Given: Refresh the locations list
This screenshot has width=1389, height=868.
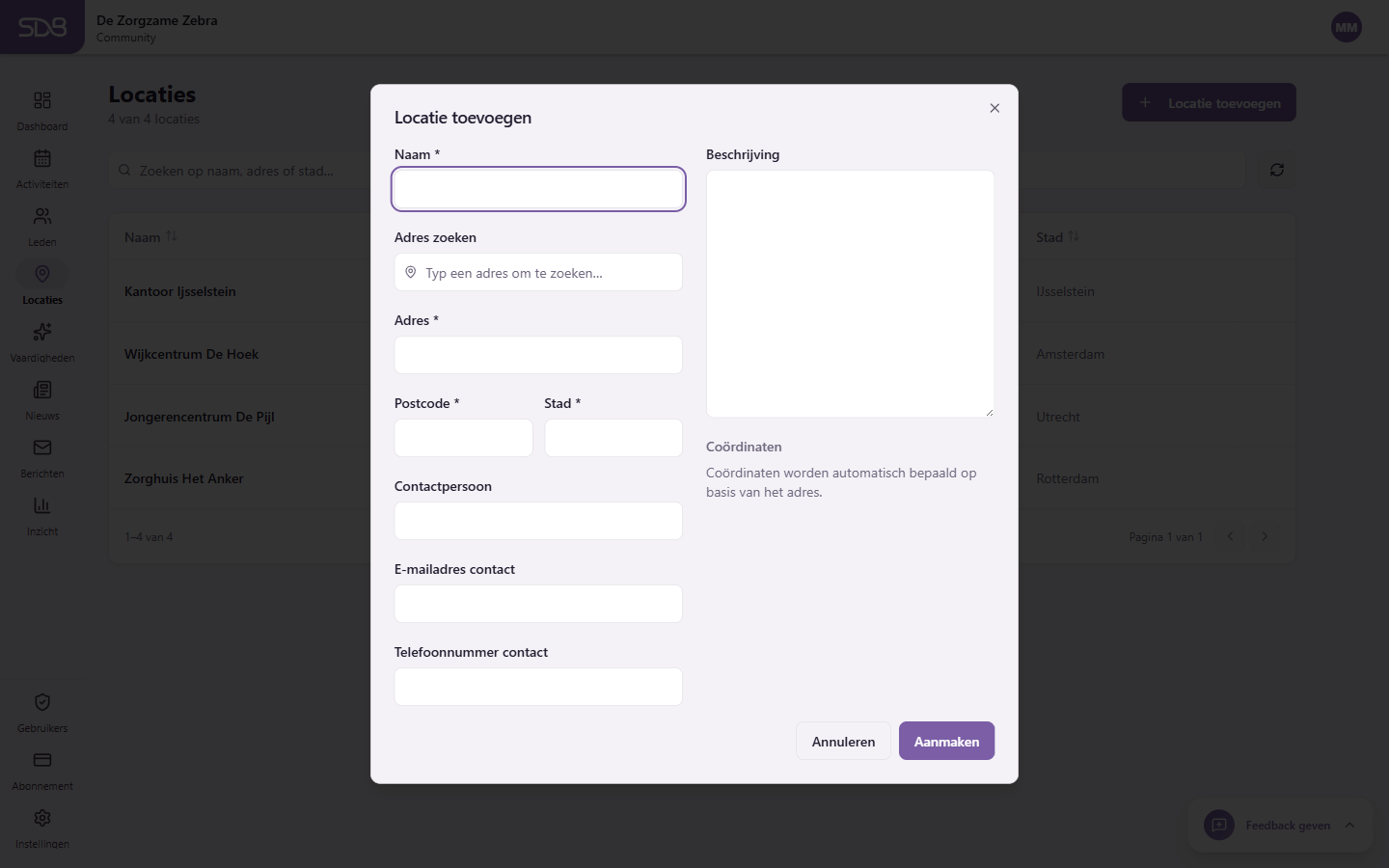Looking at the screenshot, I should click(x=1277, y=170).
